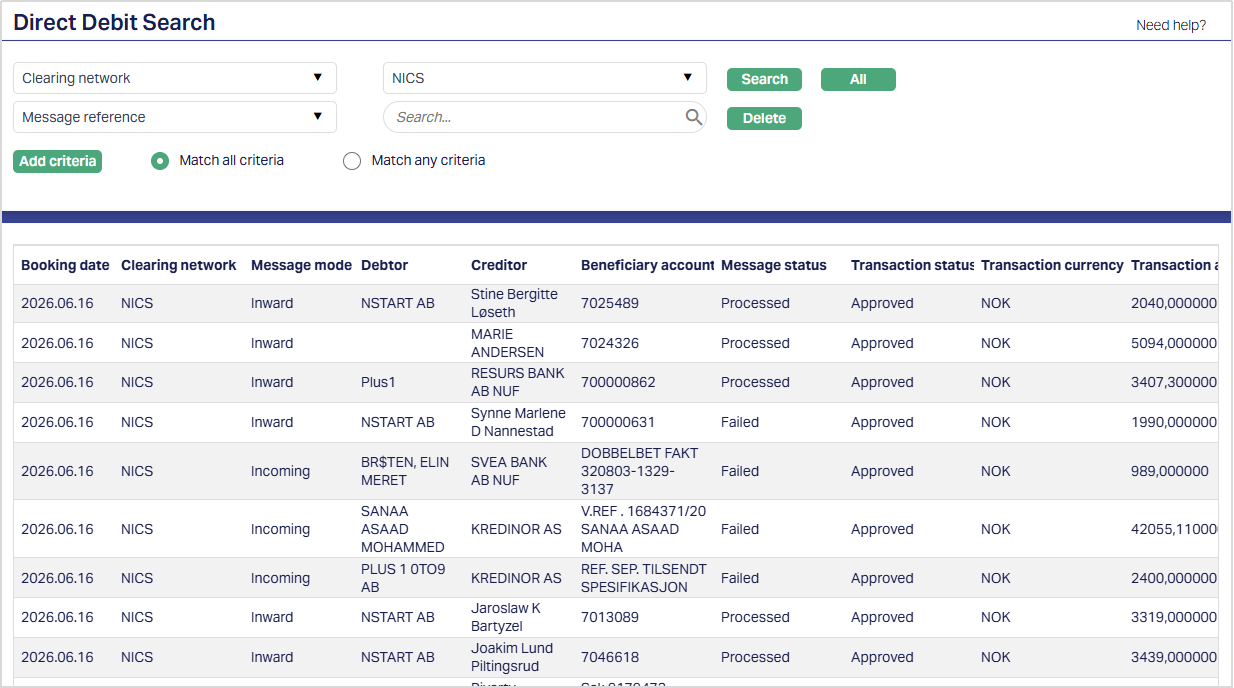Click the All button
The image size is (1234, 688).
(x=858, y=79)
